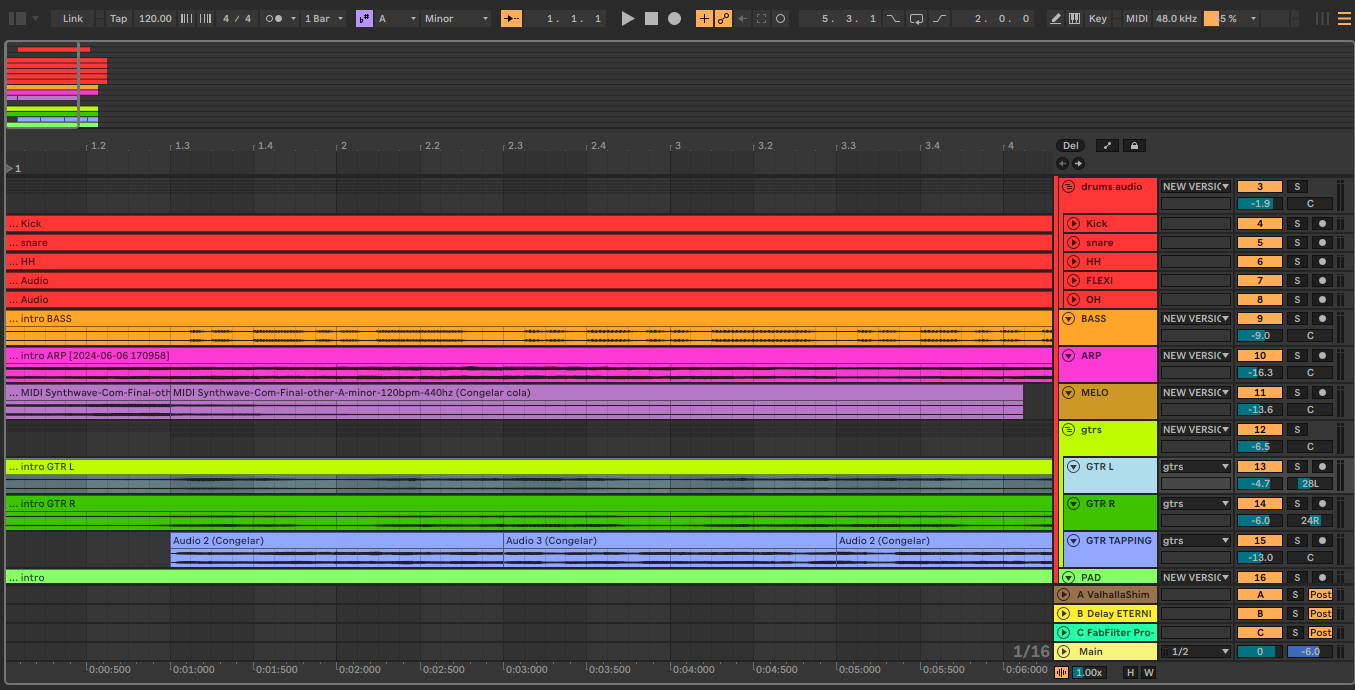This screenshot has width=1355, height=690.
Task: Click the lock envelopes padlock icon
Action: (x=1133, y=145)
